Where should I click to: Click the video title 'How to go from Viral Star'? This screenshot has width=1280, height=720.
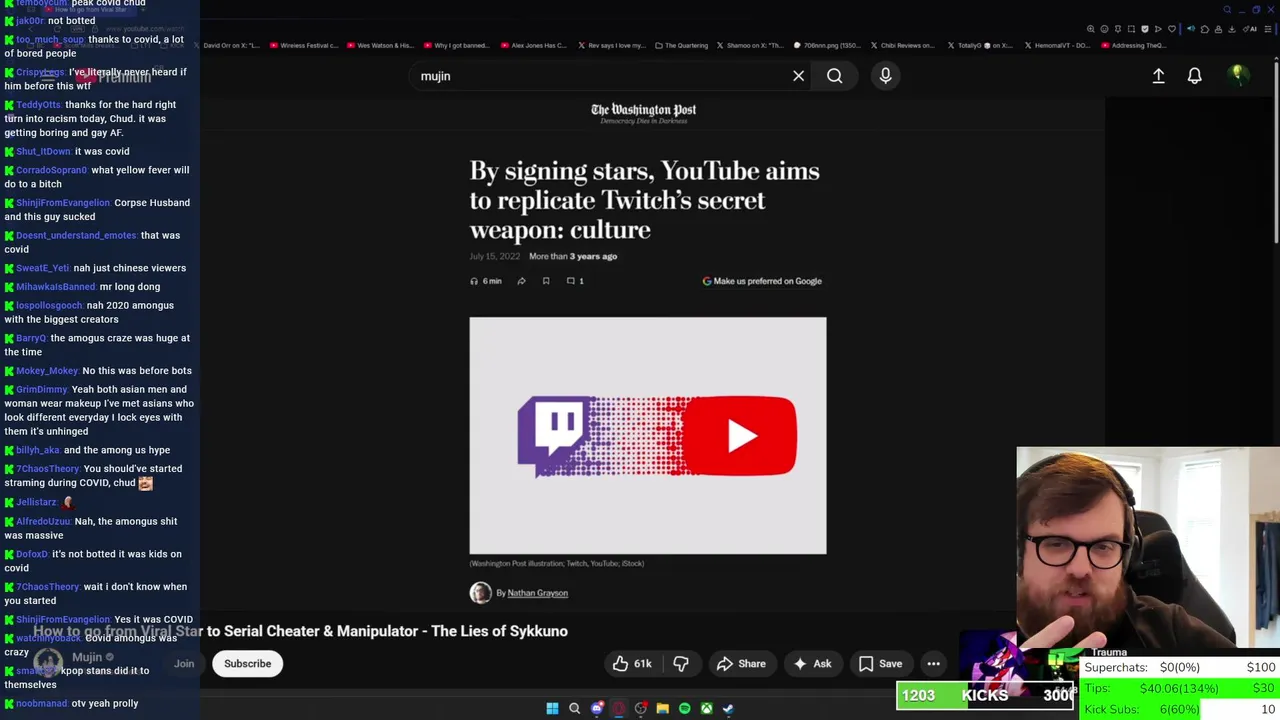(x=301, y=631)
